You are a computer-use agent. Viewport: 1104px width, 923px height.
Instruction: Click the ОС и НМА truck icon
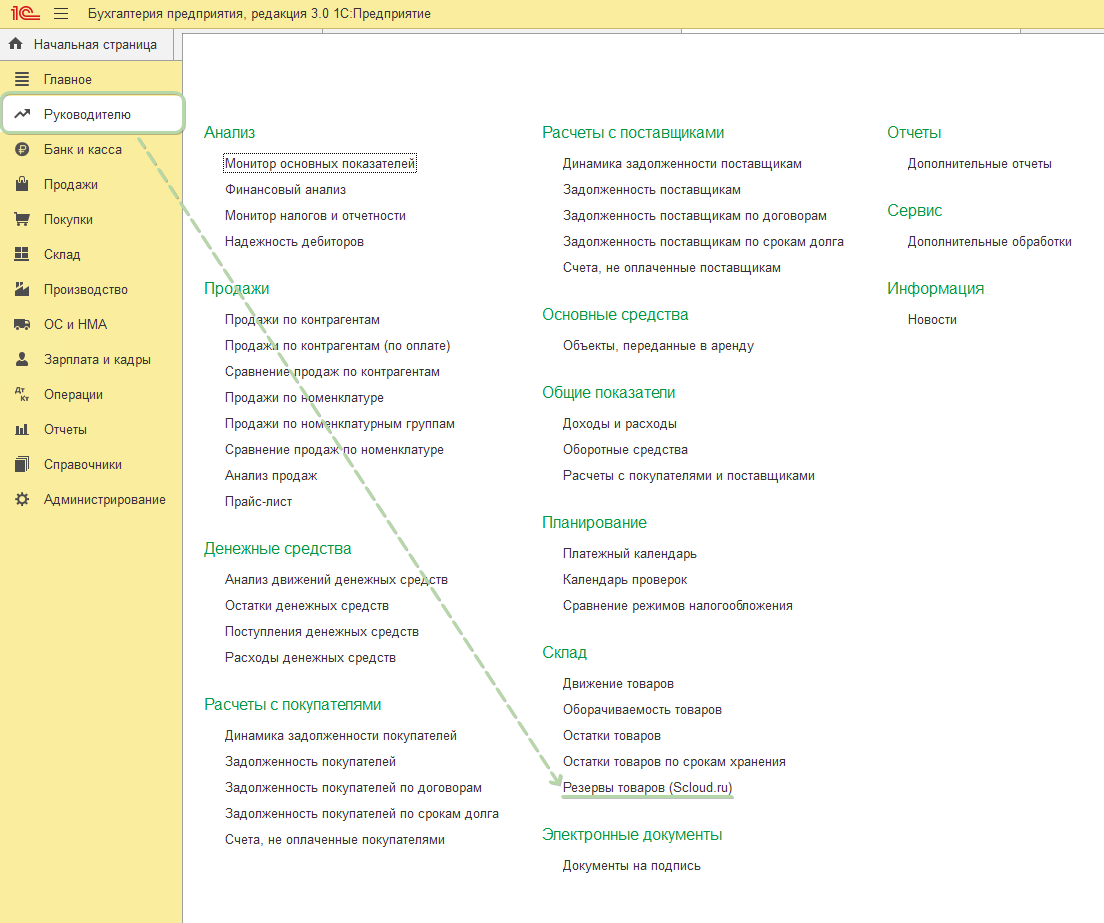[x=23, y=324]
